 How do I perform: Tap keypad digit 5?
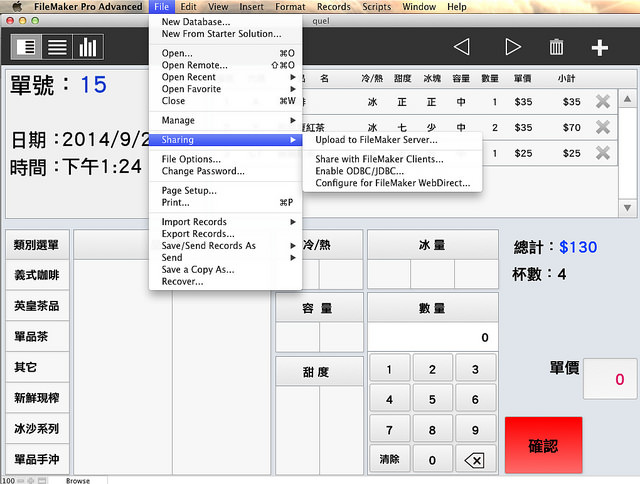coord(432,400)
